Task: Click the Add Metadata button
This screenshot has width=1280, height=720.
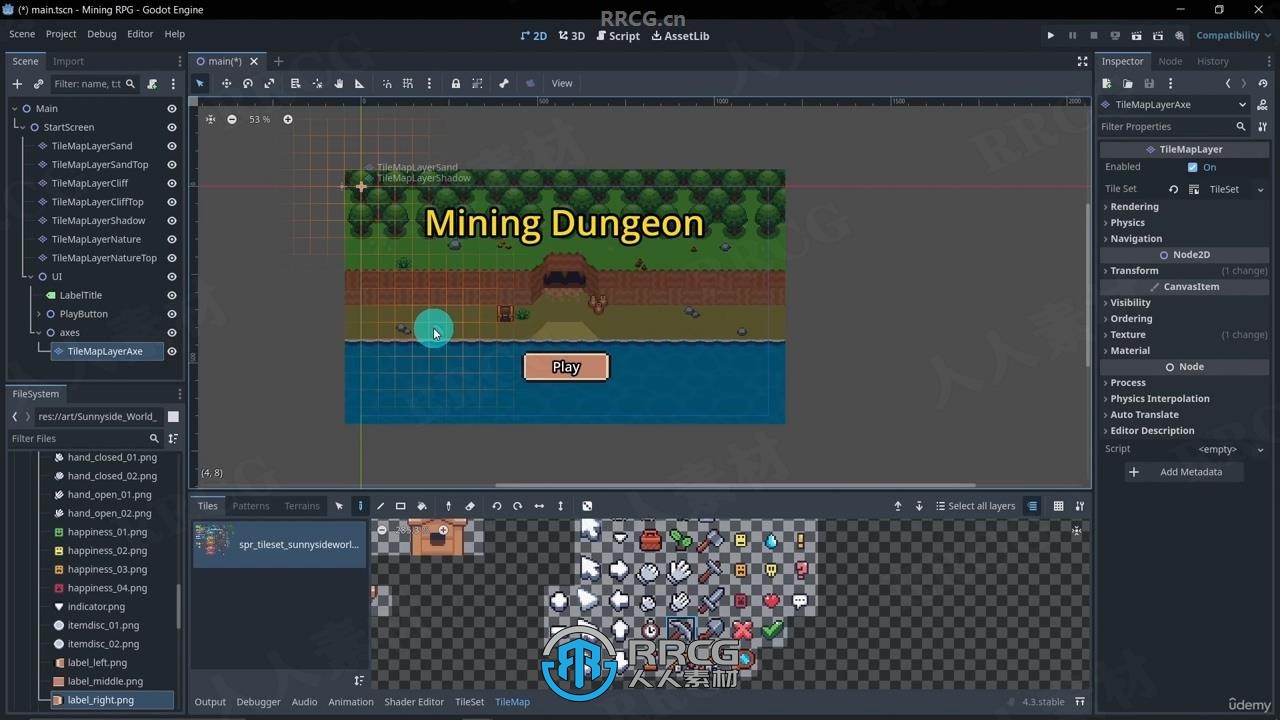Action: click(x=1184, y=472)
